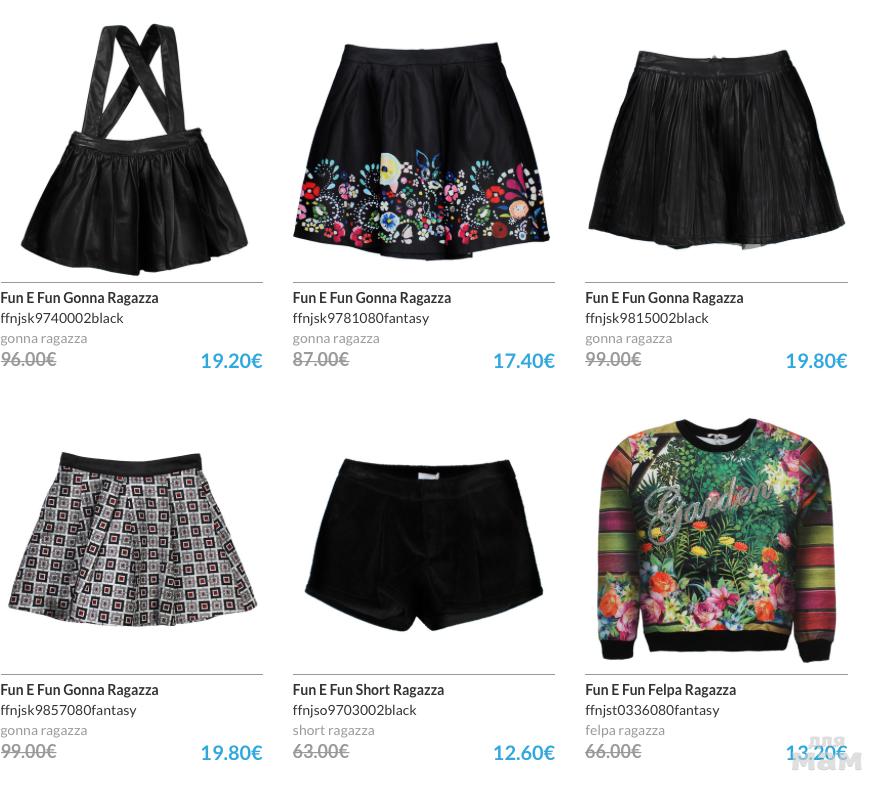This screenshot has height=785, width=877.
Task: Select product code ffnjsk9815002black
Action: [647, 318]
